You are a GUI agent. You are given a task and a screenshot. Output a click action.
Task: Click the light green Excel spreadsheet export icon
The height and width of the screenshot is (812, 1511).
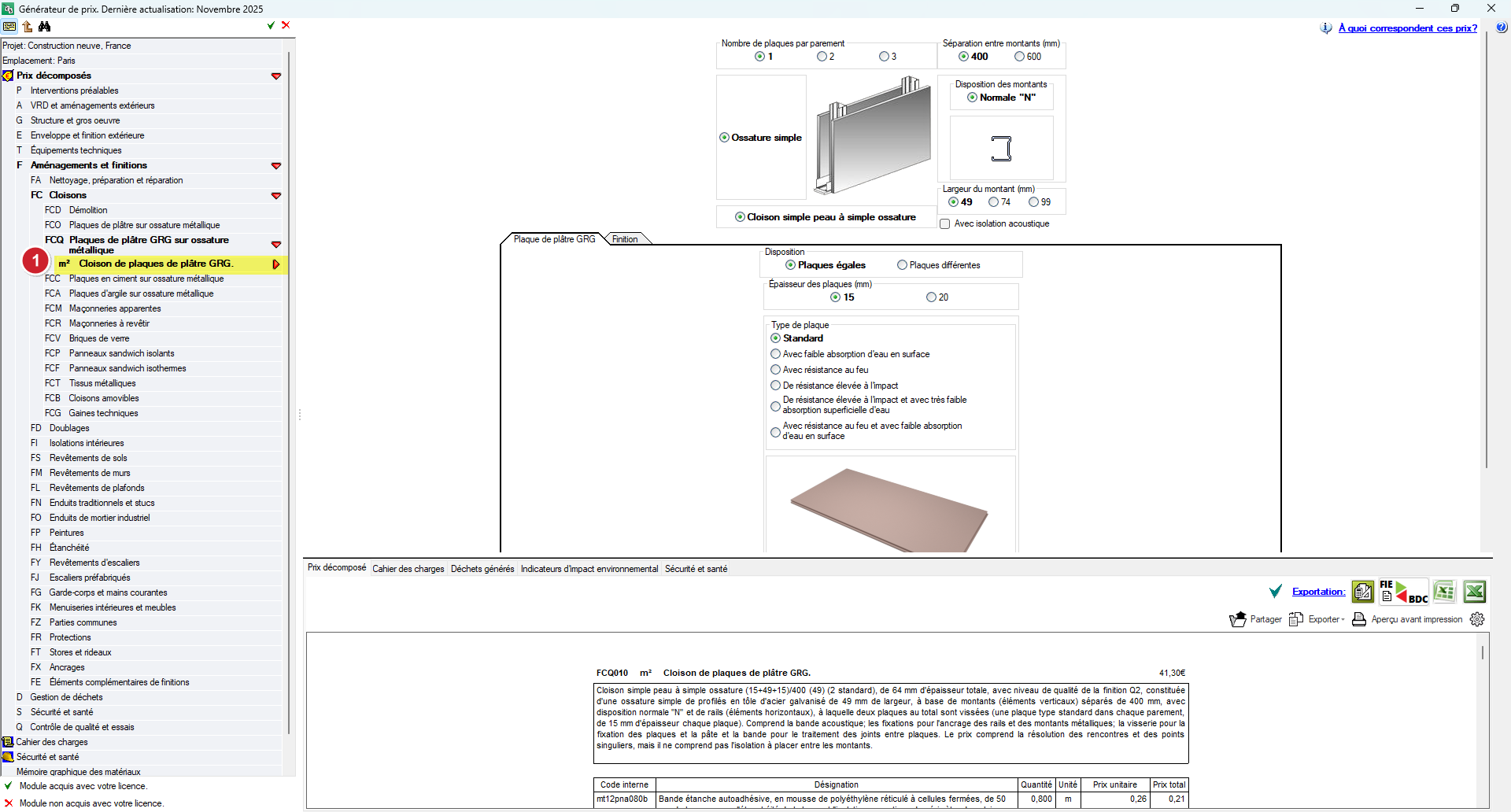click(x=1444, y=591)
